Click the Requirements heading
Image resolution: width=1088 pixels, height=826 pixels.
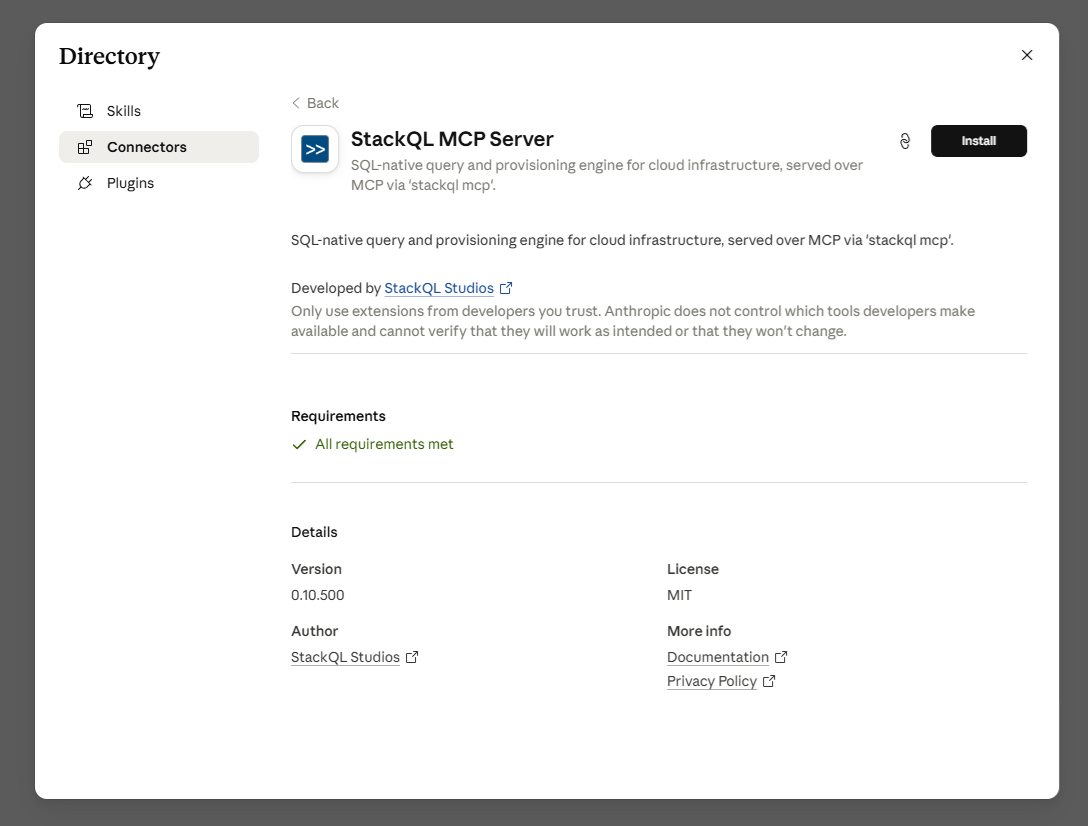[339, 416]
